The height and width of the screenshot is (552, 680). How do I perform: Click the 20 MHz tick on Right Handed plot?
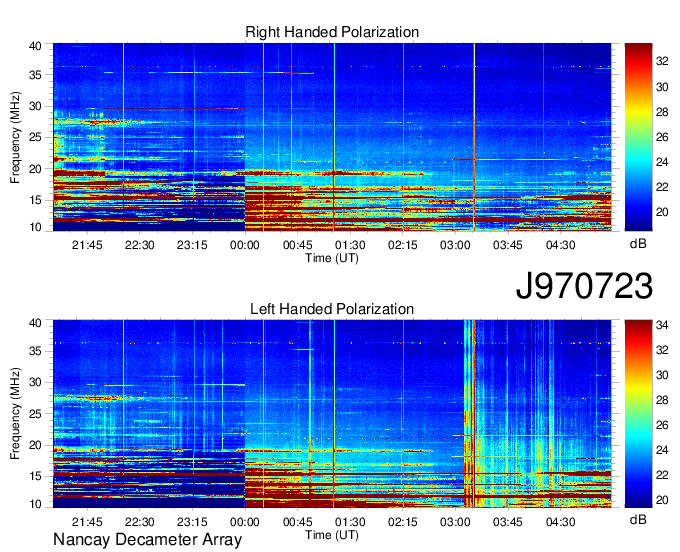tap(35, 169)
